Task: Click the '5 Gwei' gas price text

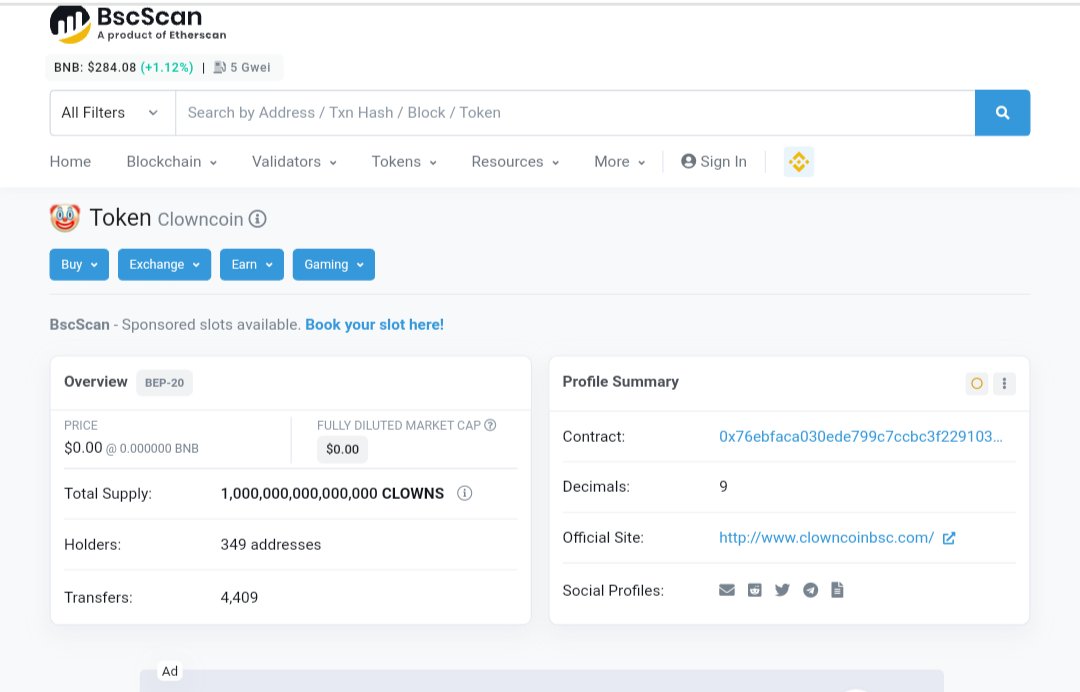Action: [x=250, y=67]
